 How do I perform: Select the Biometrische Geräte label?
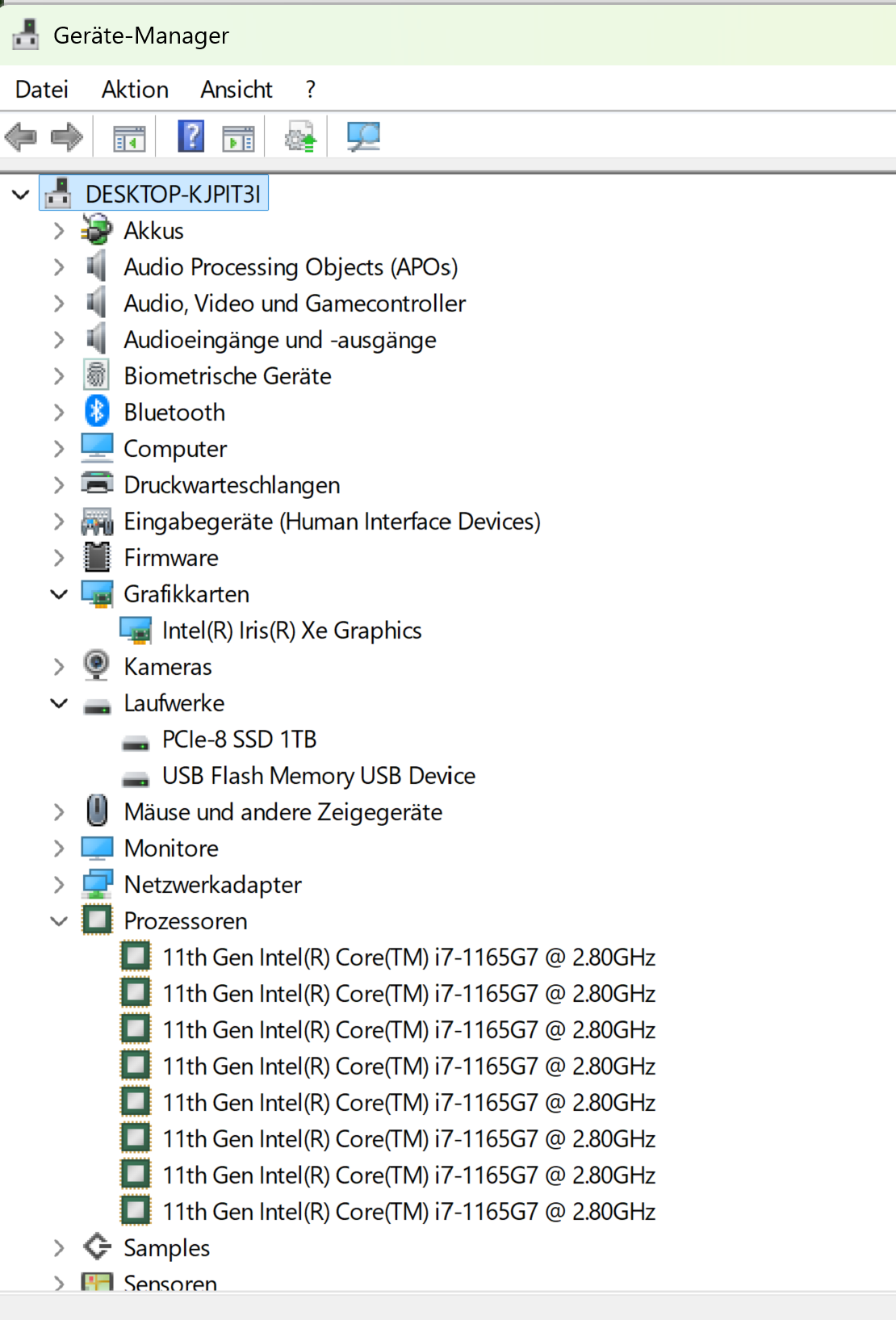(228, 376)
